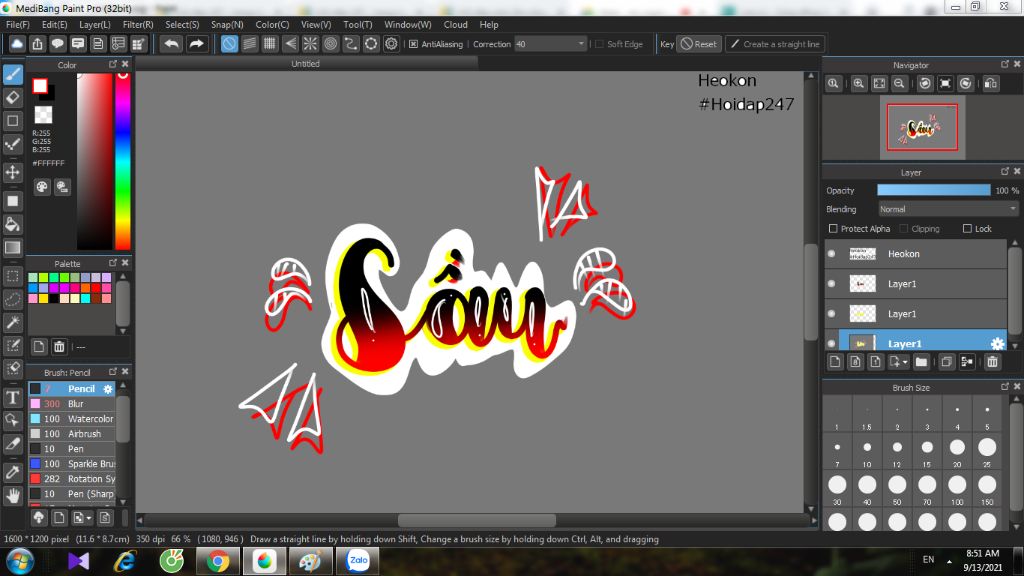Open Chrome from the taskbar

point(218,561)
